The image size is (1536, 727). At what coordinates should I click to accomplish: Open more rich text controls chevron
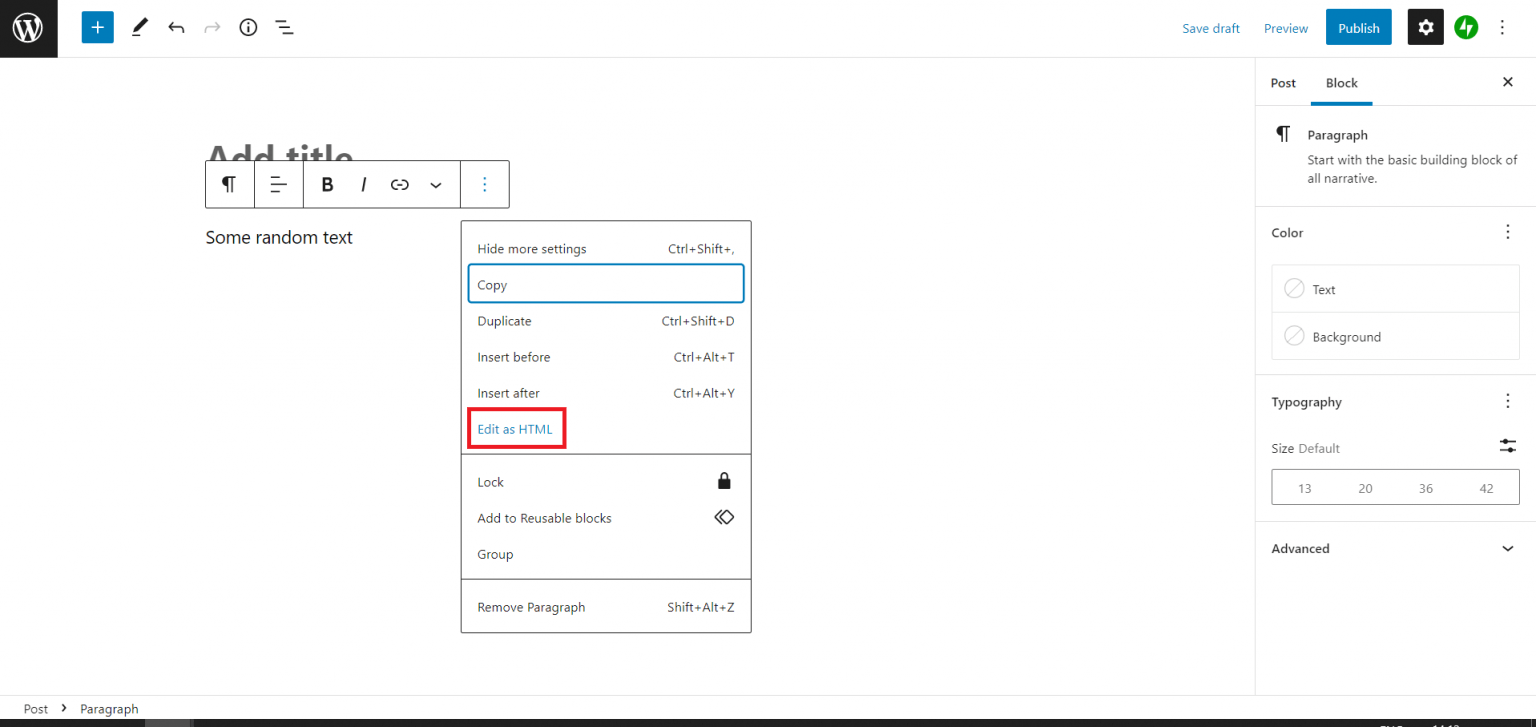point(436,185)
